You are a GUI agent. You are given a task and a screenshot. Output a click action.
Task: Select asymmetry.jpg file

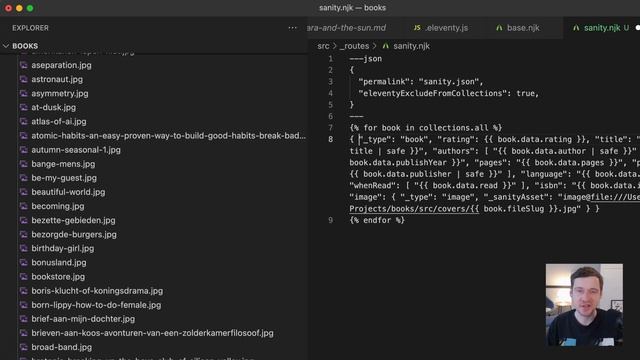point(60,93)
